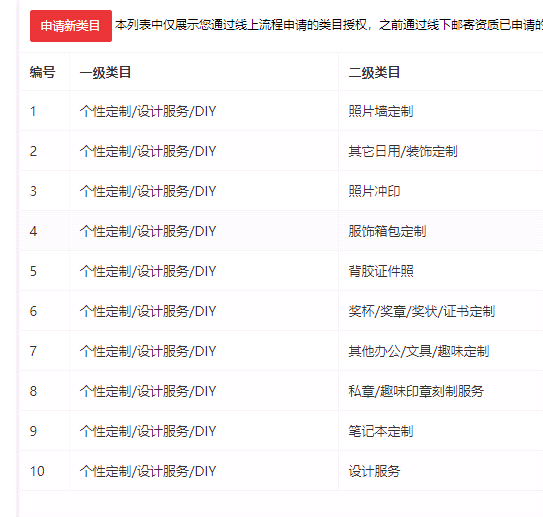This screenshot has height=517, width=543.
Task: Click row number 5 cell
Action: tap(33, 271)
